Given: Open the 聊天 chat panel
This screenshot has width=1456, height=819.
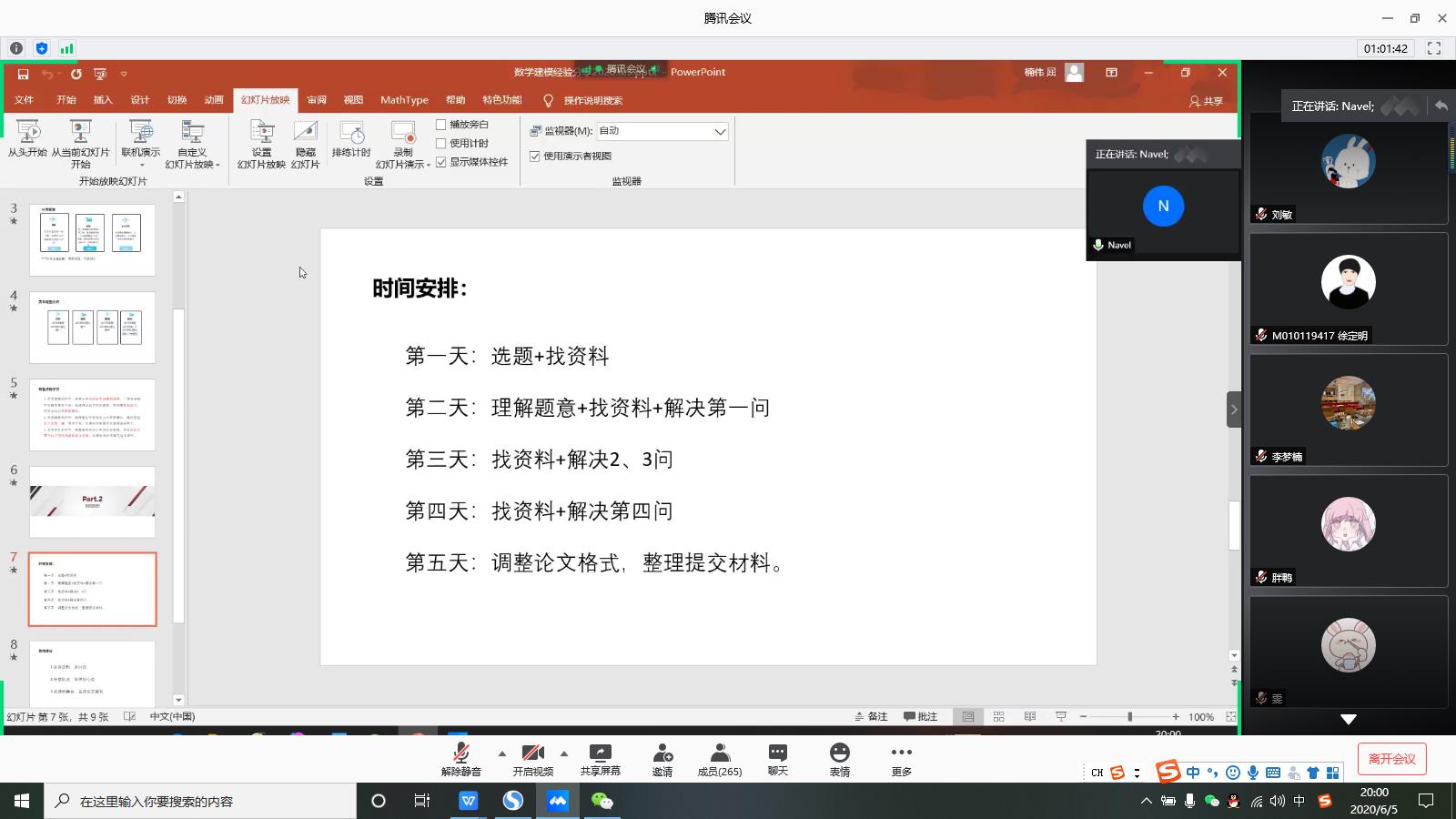Looking at the screenshot, I should [778, 753].
